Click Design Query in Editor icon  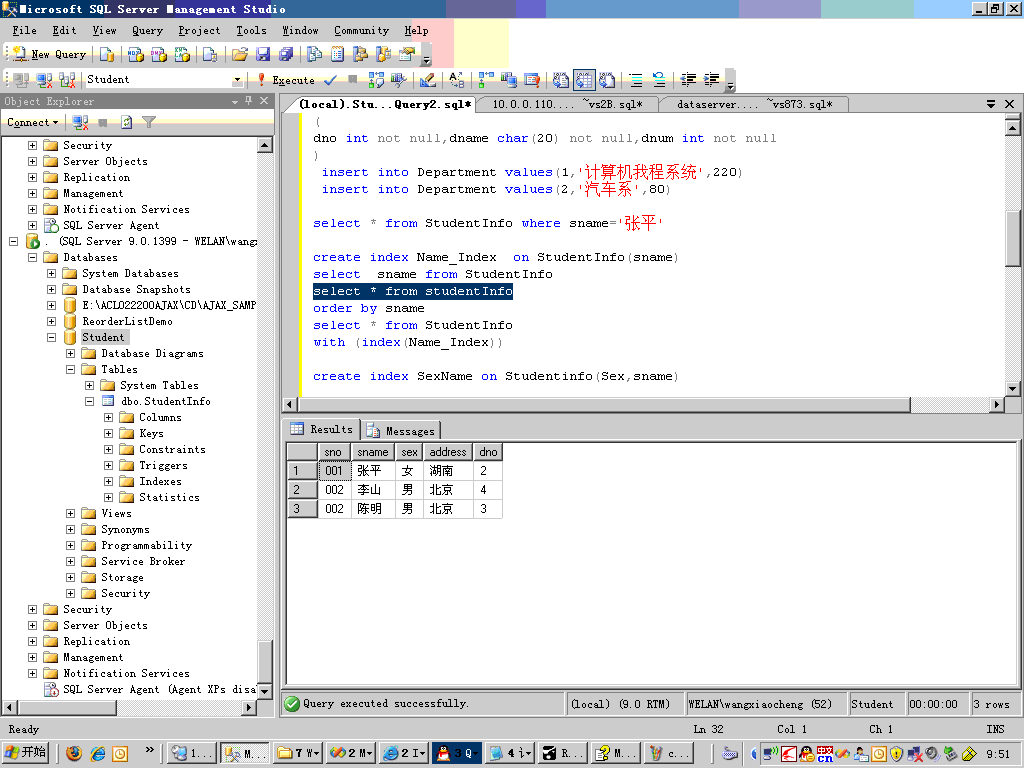click(427, 80)
